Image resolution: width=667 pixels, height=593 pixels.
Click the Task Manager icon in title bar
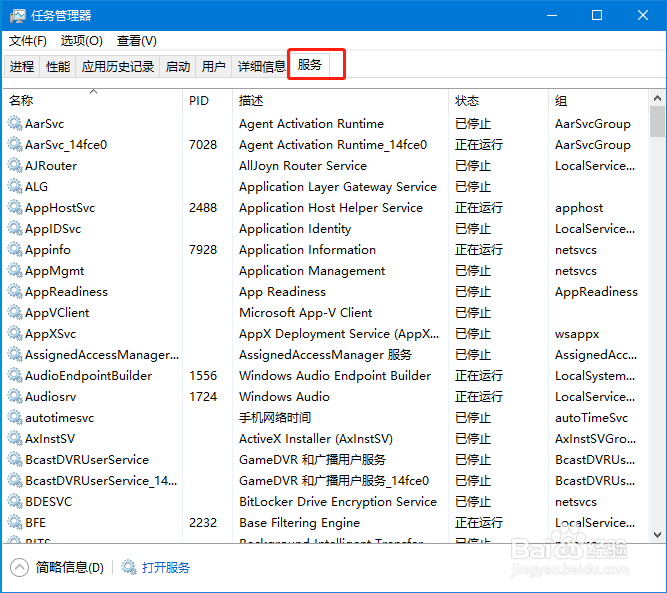coord(17,16)
